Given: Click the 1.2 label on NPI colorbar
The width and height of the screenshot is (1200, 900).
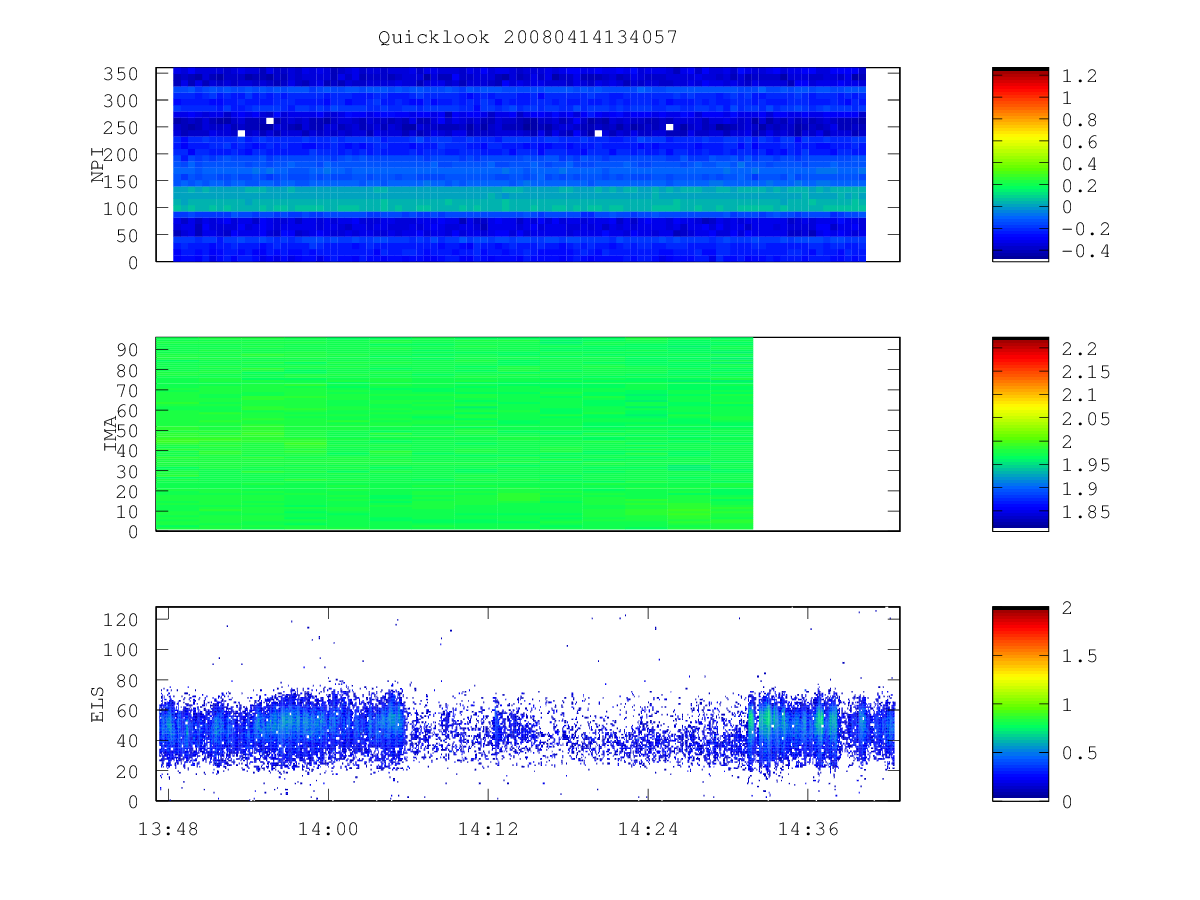Looking at the screenshot, I should point(1080,76).
